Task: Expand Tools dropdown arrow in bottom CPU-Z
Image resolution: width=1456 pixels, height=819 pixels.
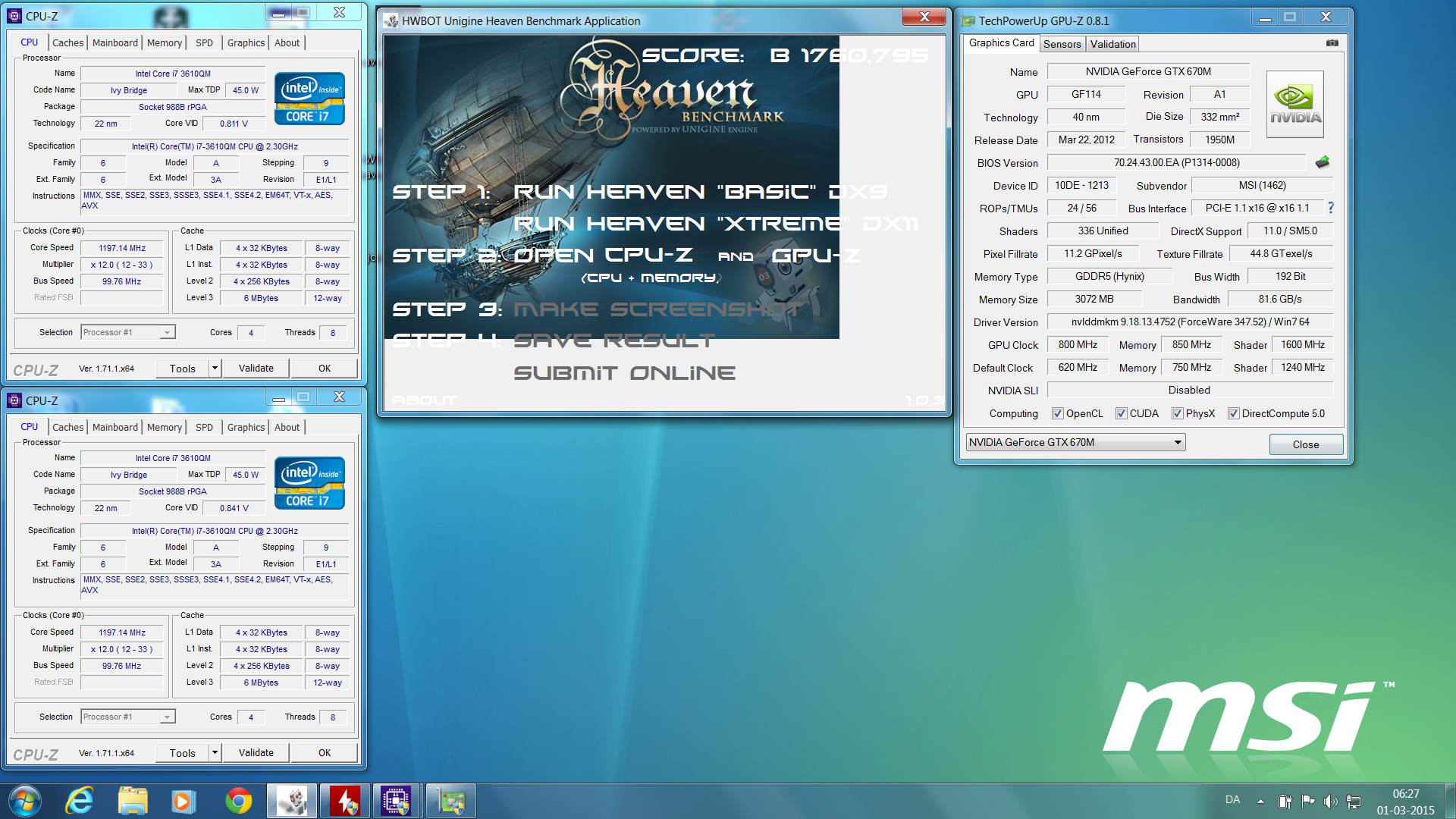Action: [215, 753]
